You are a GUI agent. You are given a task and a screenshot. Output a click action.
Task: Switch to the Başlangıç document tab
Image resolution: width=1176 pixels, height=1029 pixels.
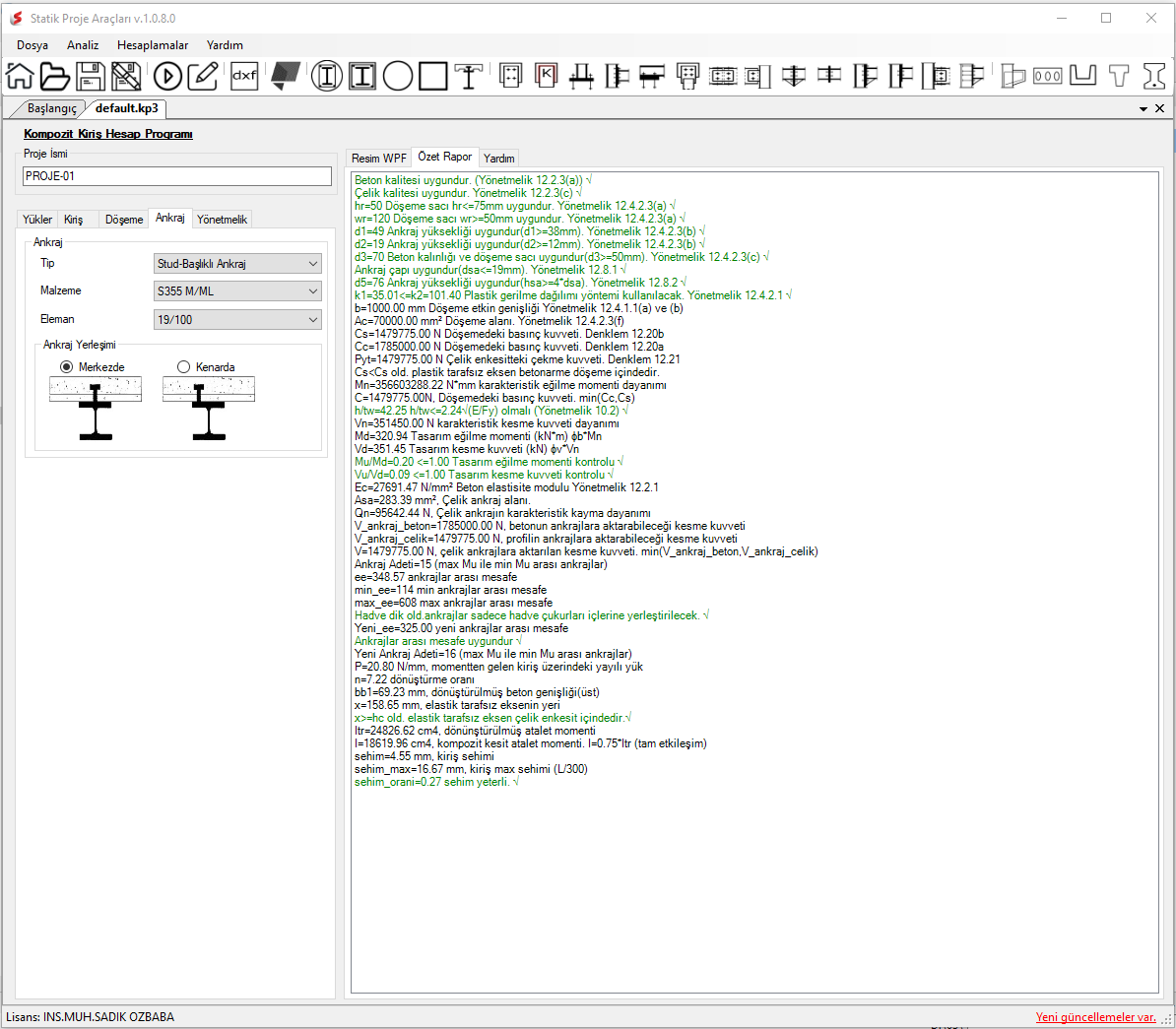click(52, 108)
